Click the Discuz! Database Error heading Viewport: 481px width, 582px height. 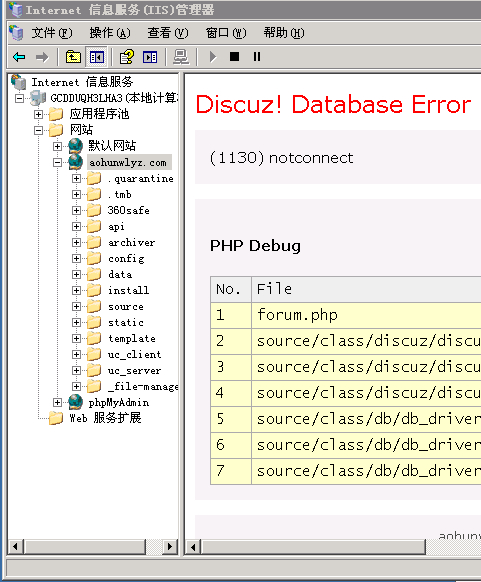[333, 104]
